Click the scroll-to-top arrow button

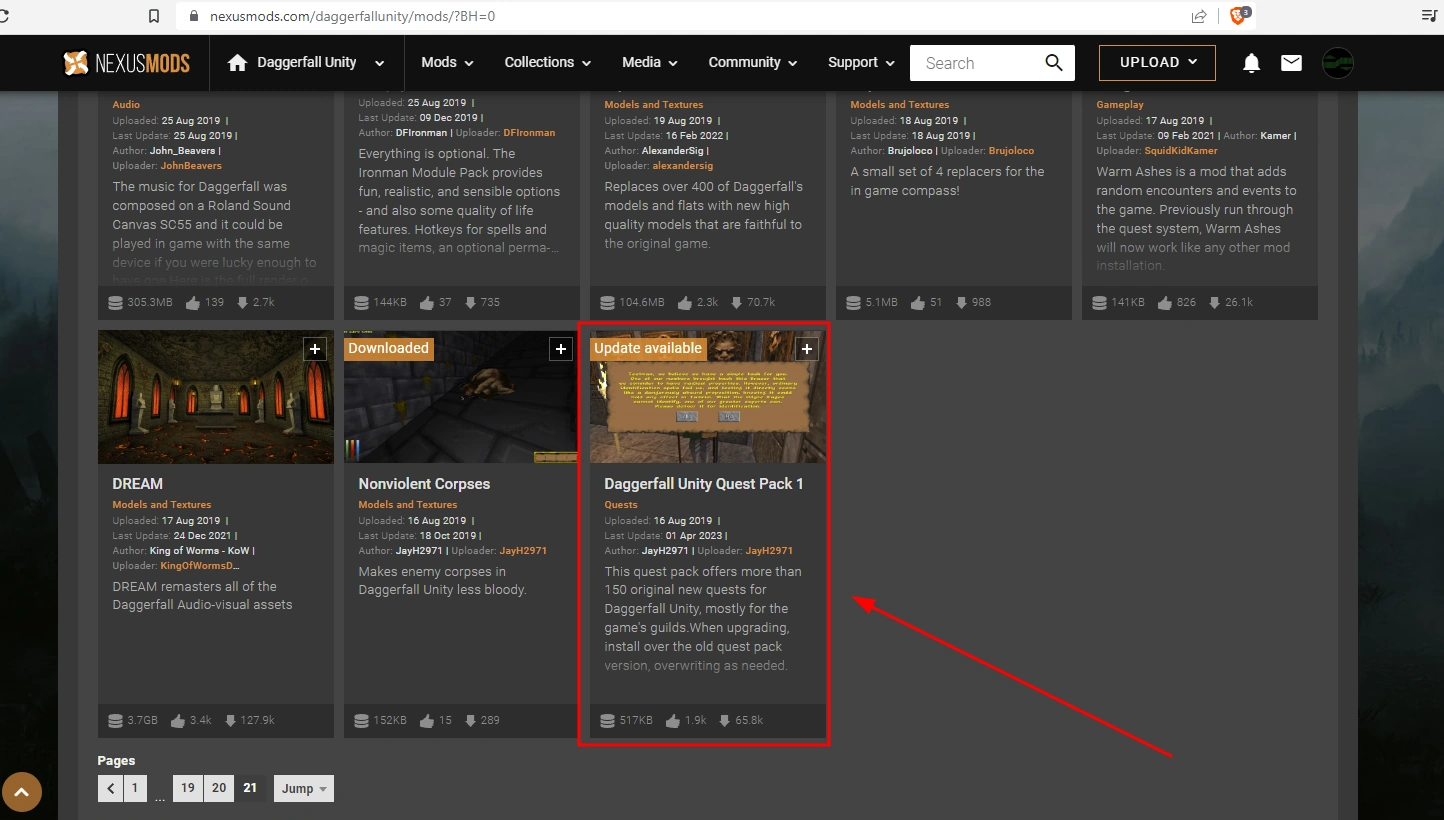click(22, 793)
